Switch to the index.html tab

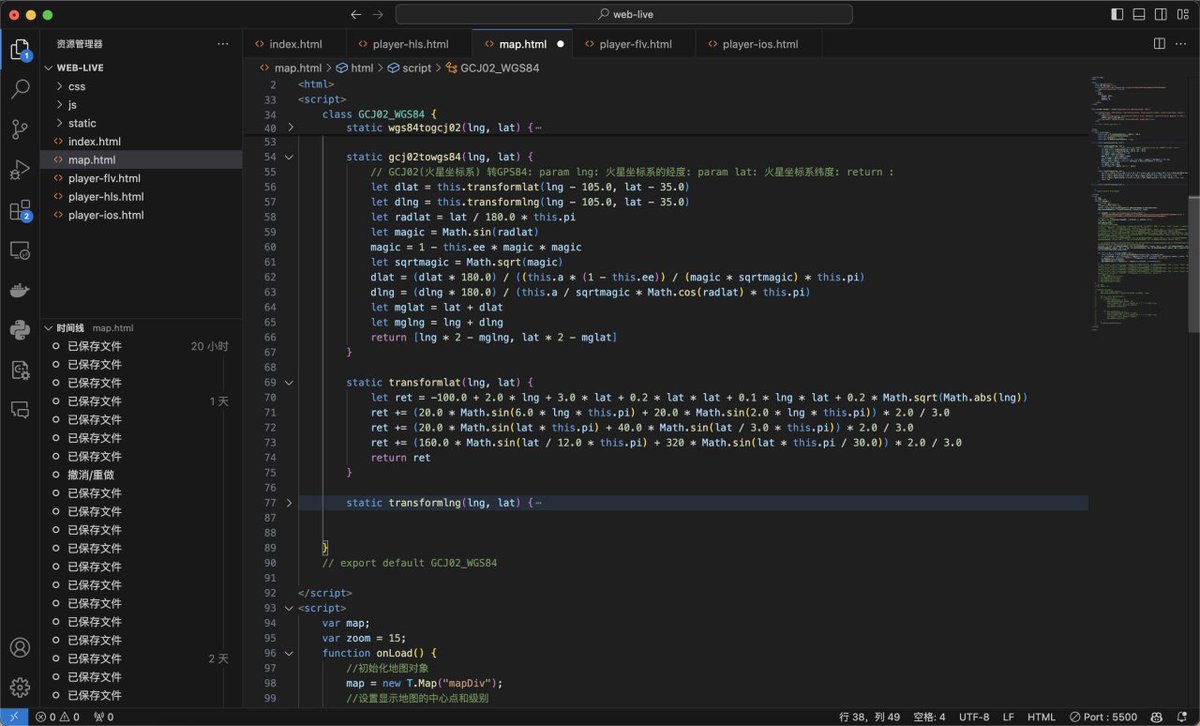tap(295, 44)
